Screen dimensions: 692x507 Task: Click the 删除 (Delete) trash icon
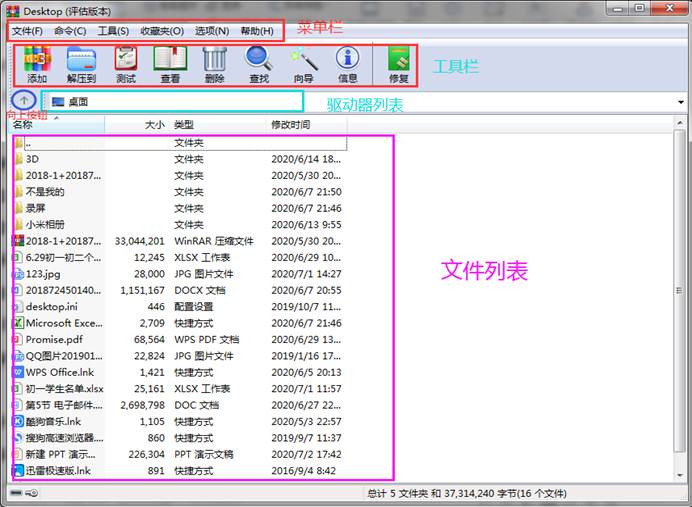214,62
